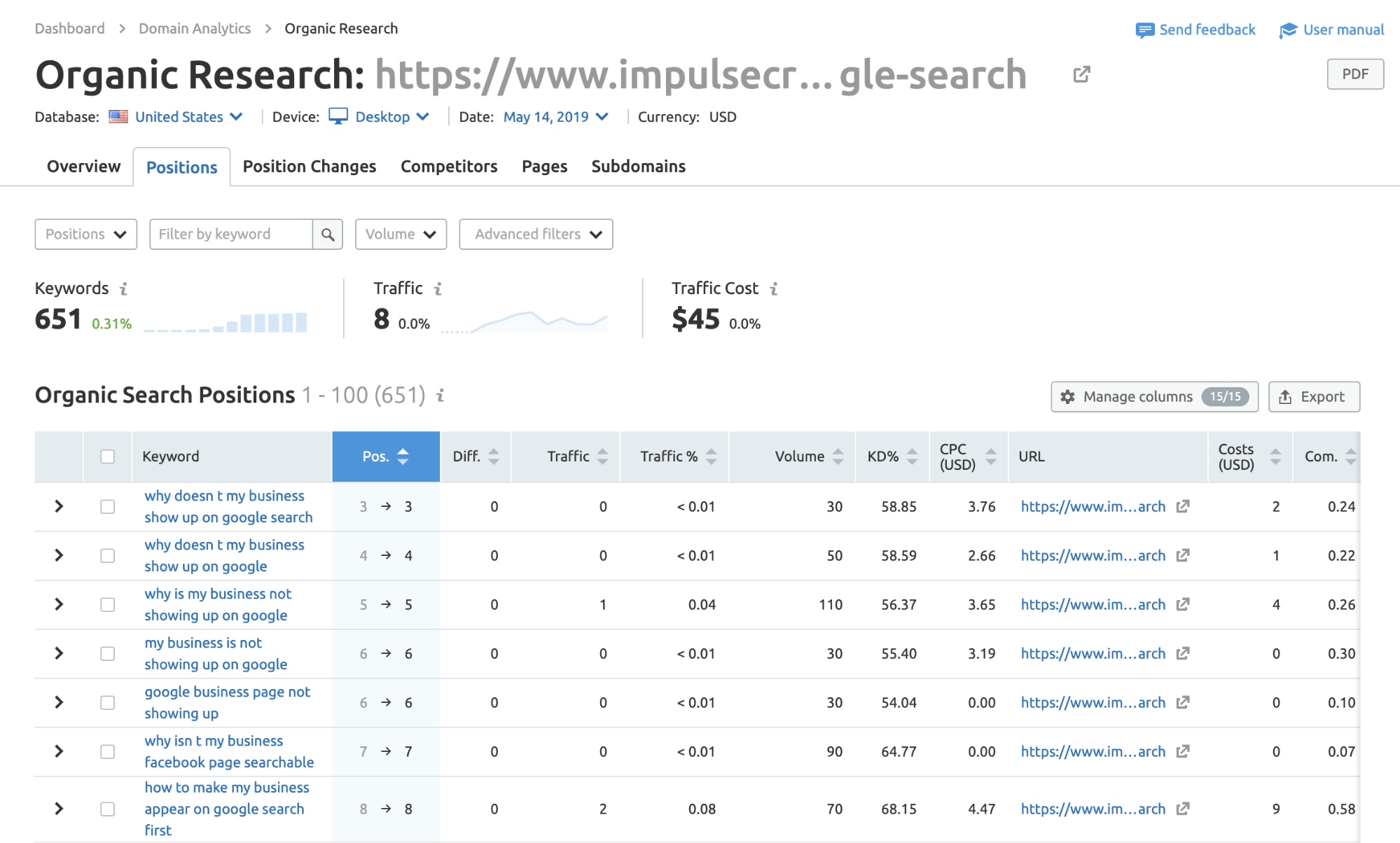Check the box for 'why is my business not showing' row
The image size is (1400, 843).
point(107,604)
